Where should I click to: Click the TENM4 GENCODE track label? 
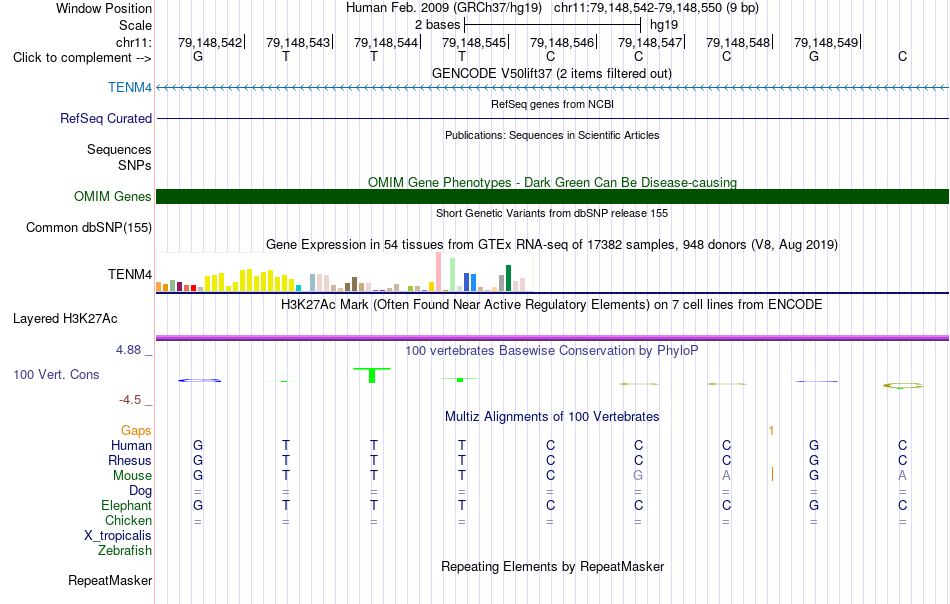[130, 87]
